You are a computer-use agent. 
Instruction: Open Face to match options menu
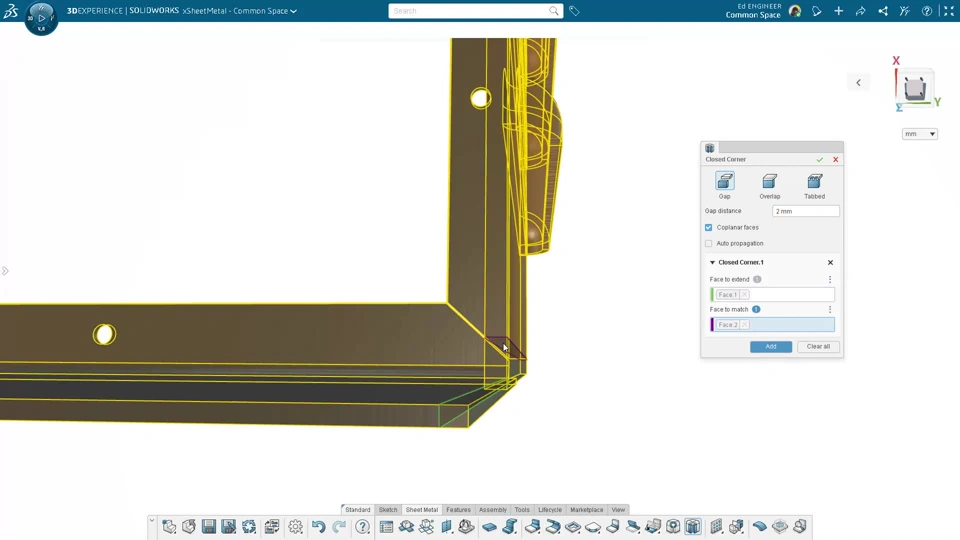click(830, 309)
